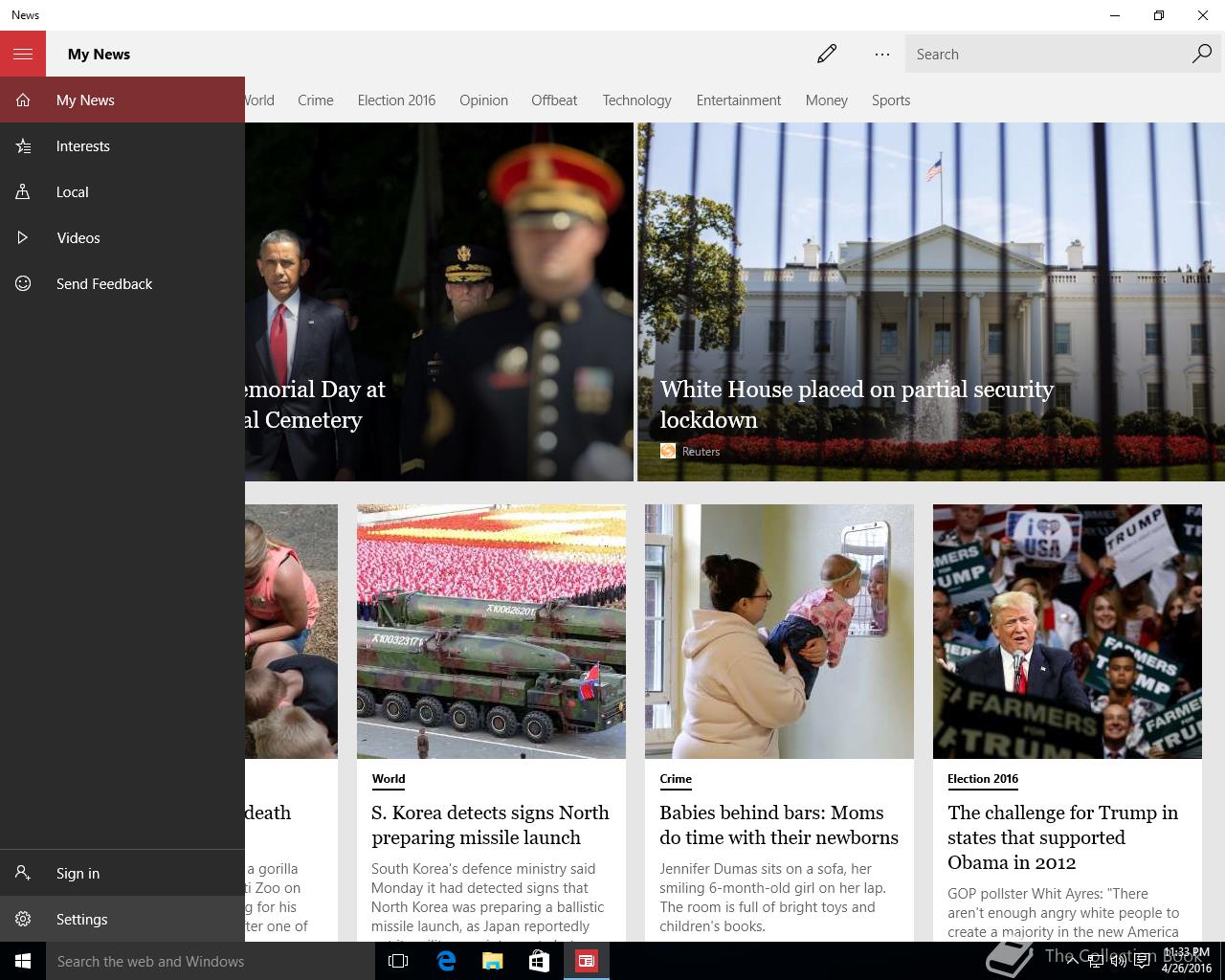Click the mother holding baby thumbnail
1225x980 pixels.
pyautogui.click(x=779, y=632)
